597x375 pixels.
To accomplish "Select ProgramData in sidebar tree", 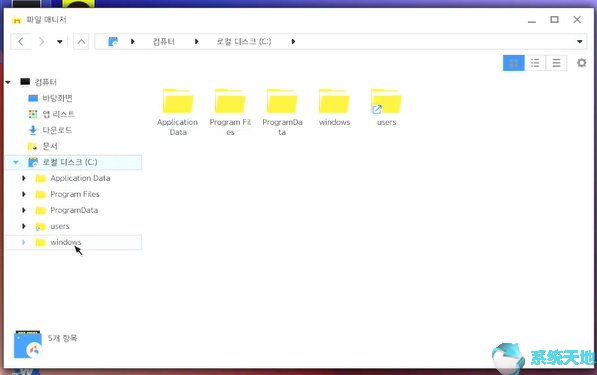I will coord(74,210).
